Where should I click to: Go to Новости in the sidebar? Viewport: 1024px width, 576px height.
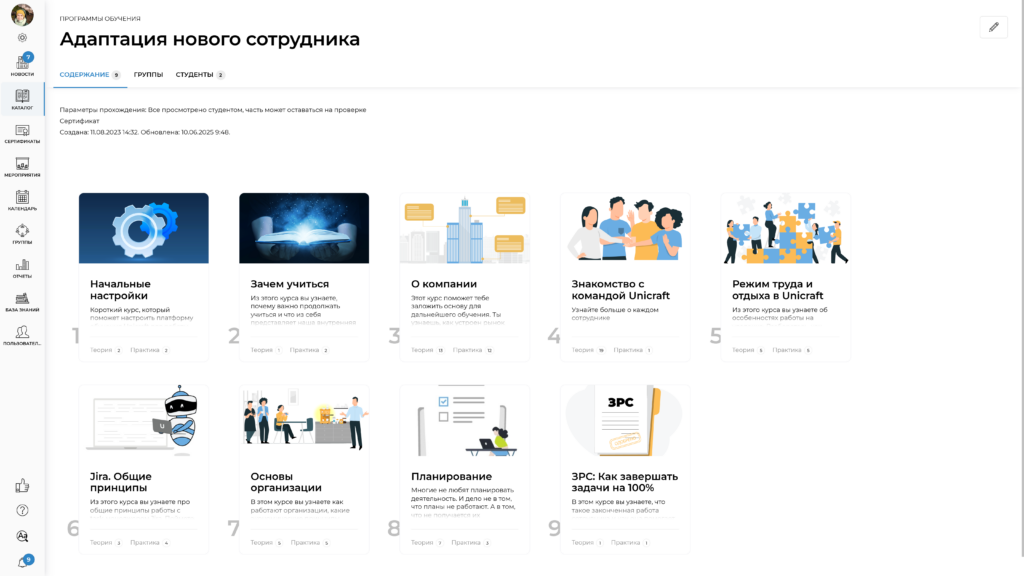(x=22, y=65)
